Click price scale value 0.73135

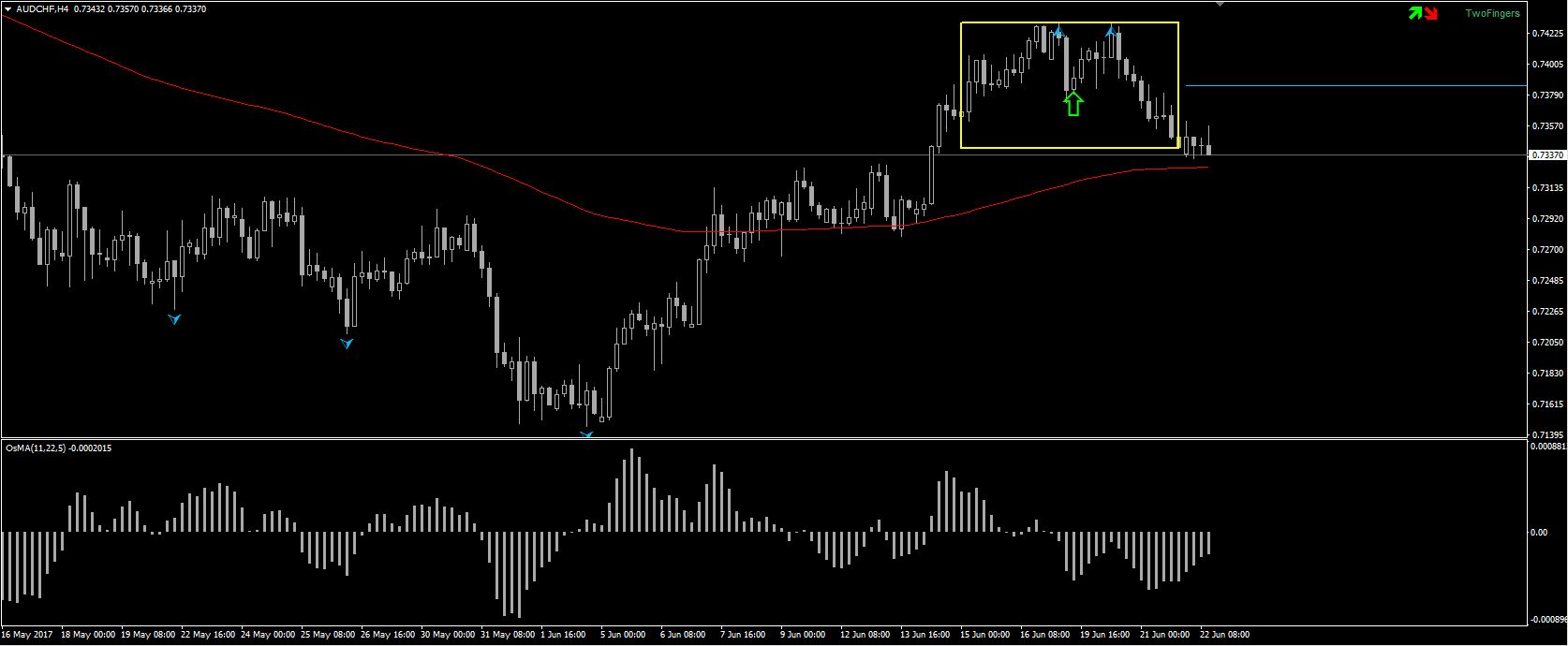(1546, 187)
